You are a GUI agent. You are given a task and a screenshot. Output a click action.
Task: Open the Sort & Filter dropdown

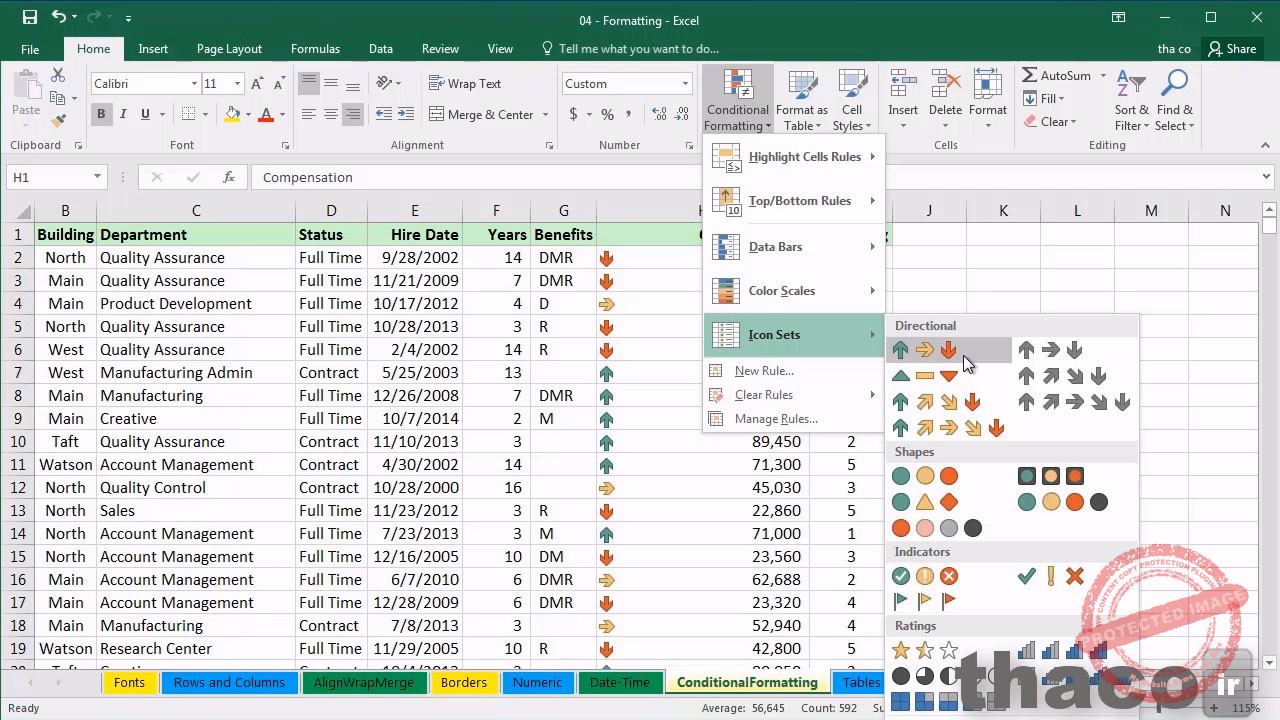1132,100
